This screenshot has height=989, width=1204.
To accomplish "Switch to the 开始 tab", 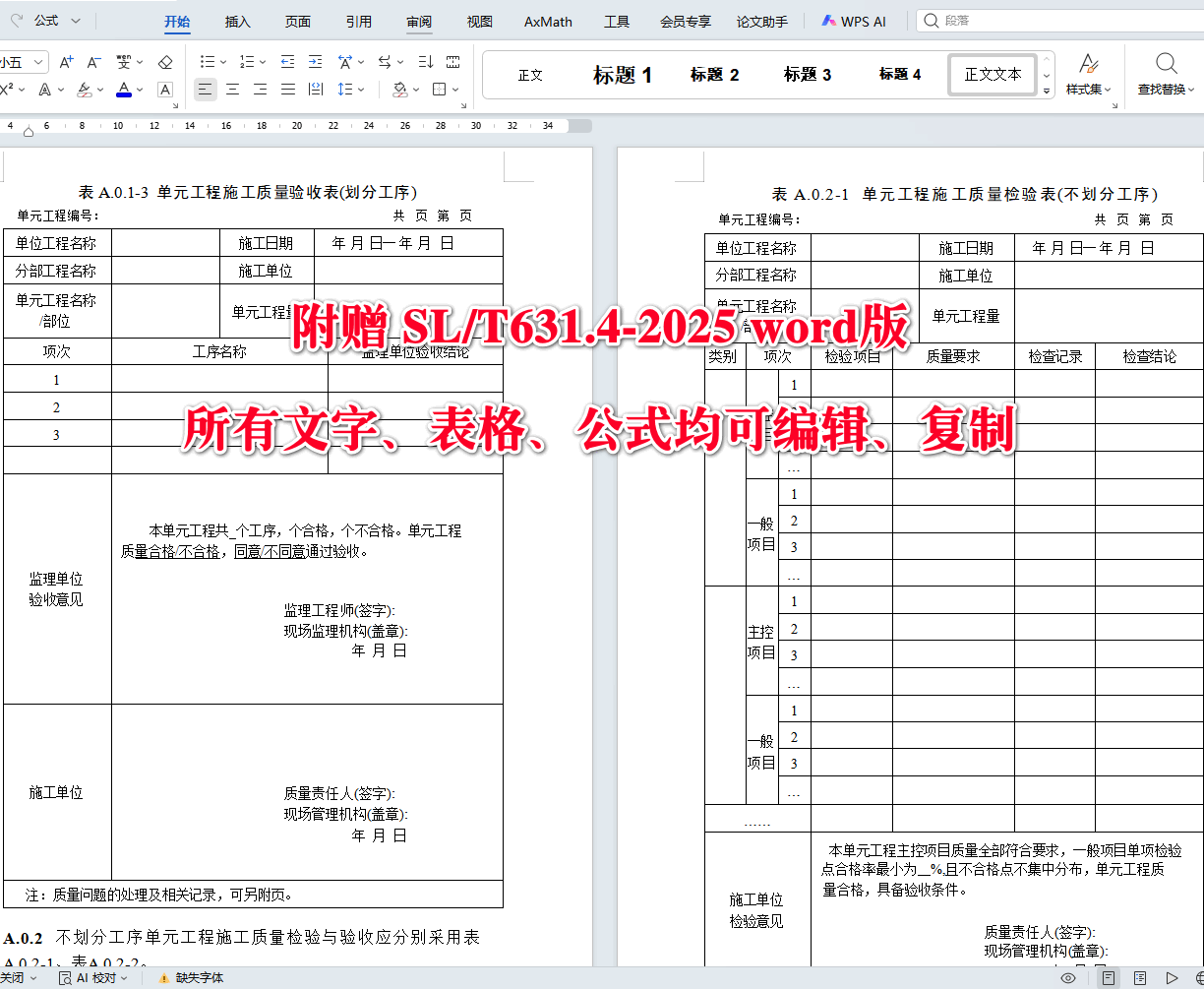I will click(177, 22).
